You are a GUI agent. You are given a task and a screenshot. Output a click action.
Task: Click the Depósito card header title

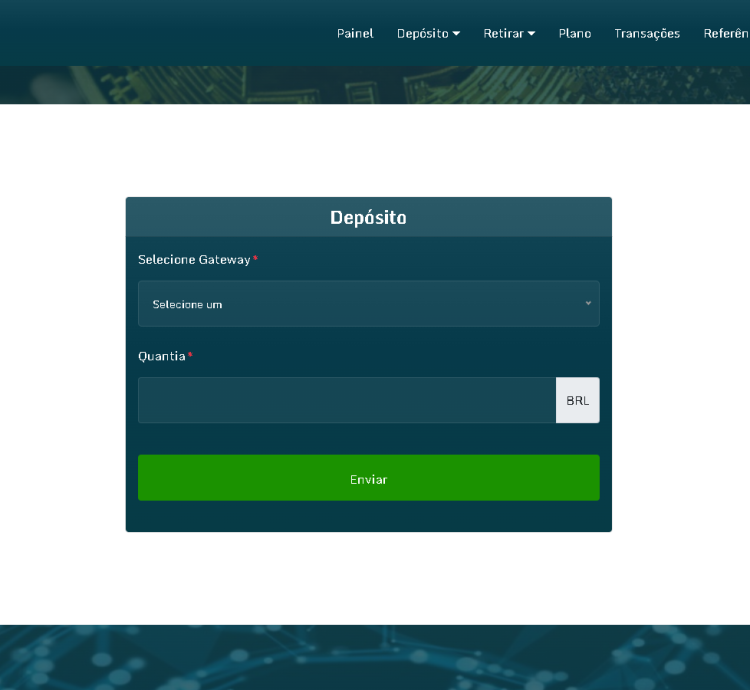pyautogui.click(x=368, y=217)
